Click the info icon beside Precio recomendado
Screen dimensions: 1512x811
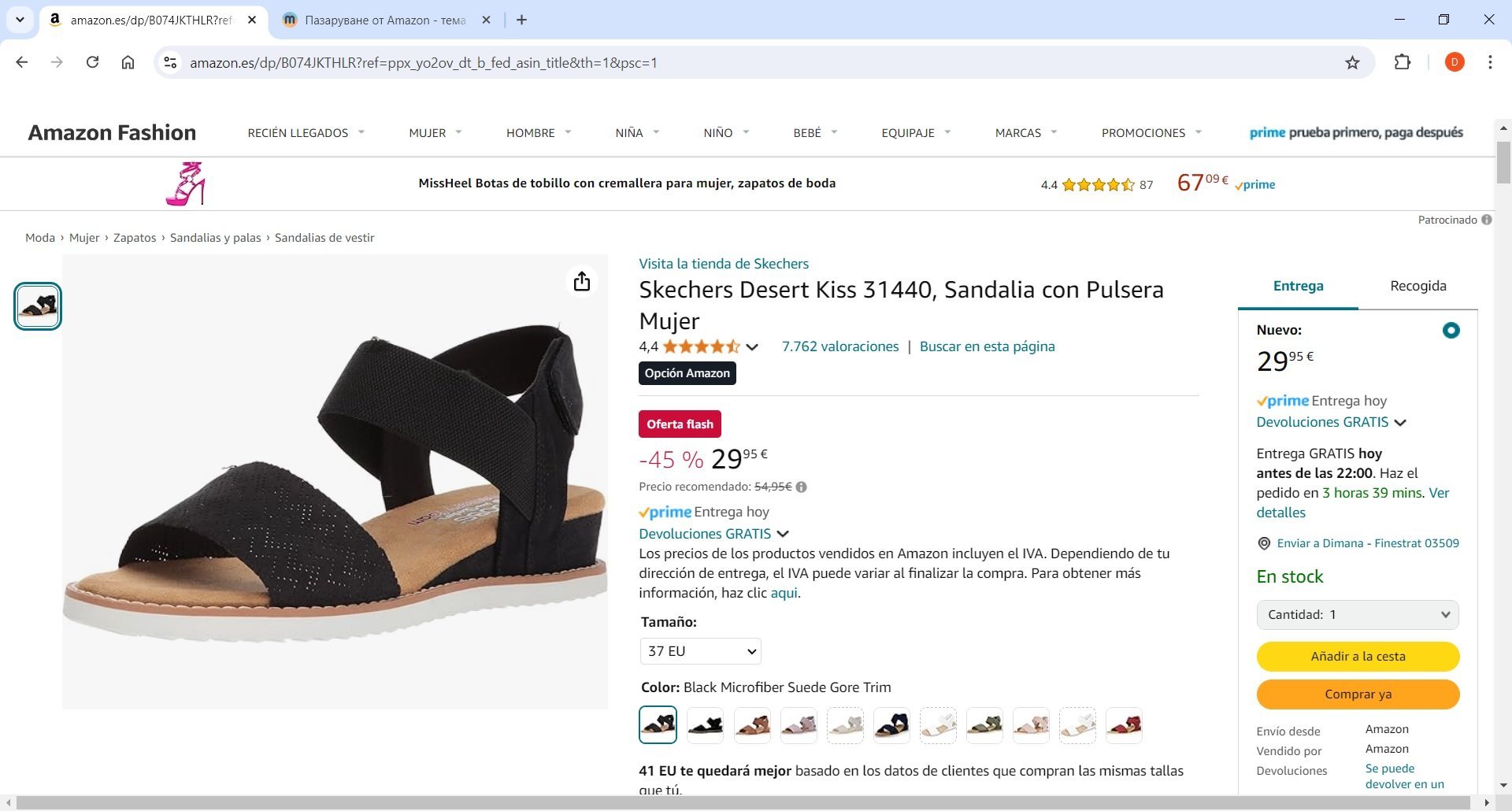point(802,487)
